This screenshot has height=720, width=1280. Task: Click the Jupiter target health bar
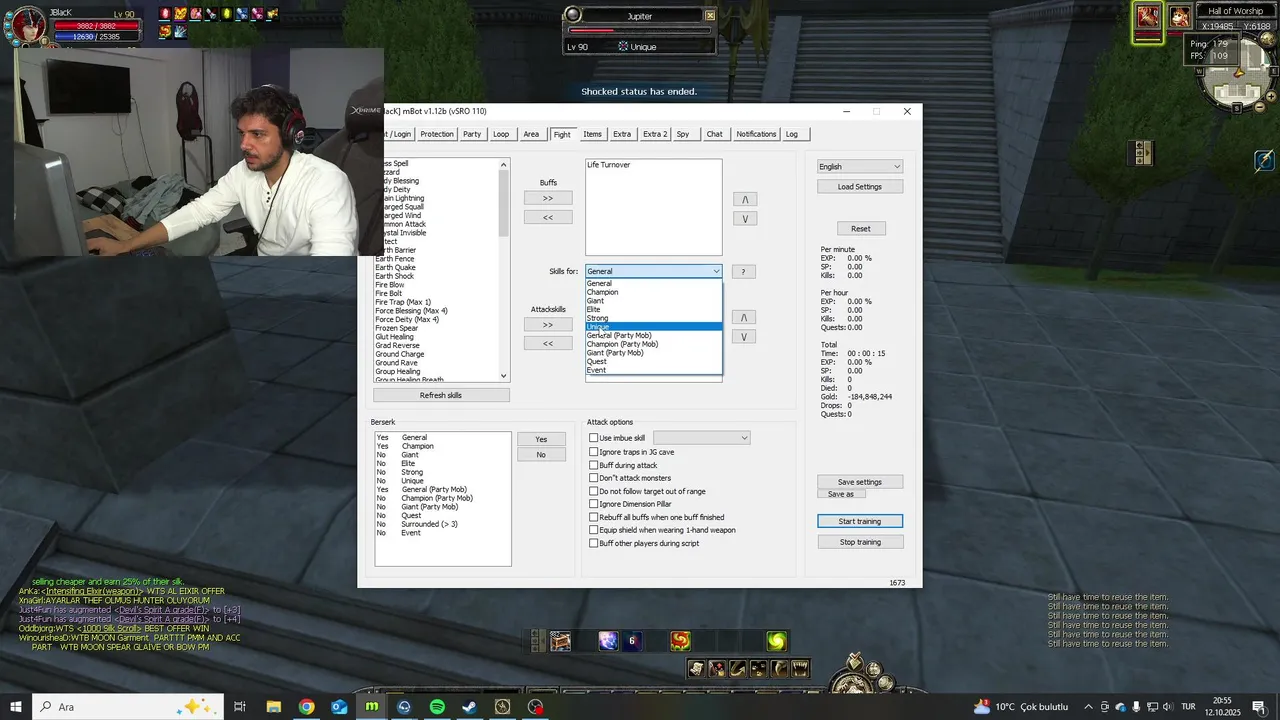click(640, 30)
